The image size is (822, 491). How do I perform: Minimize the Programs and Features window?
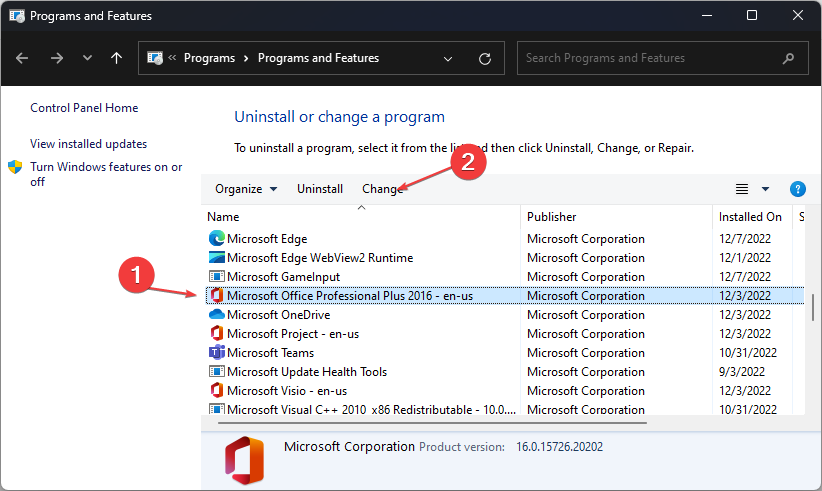[707, 16]
